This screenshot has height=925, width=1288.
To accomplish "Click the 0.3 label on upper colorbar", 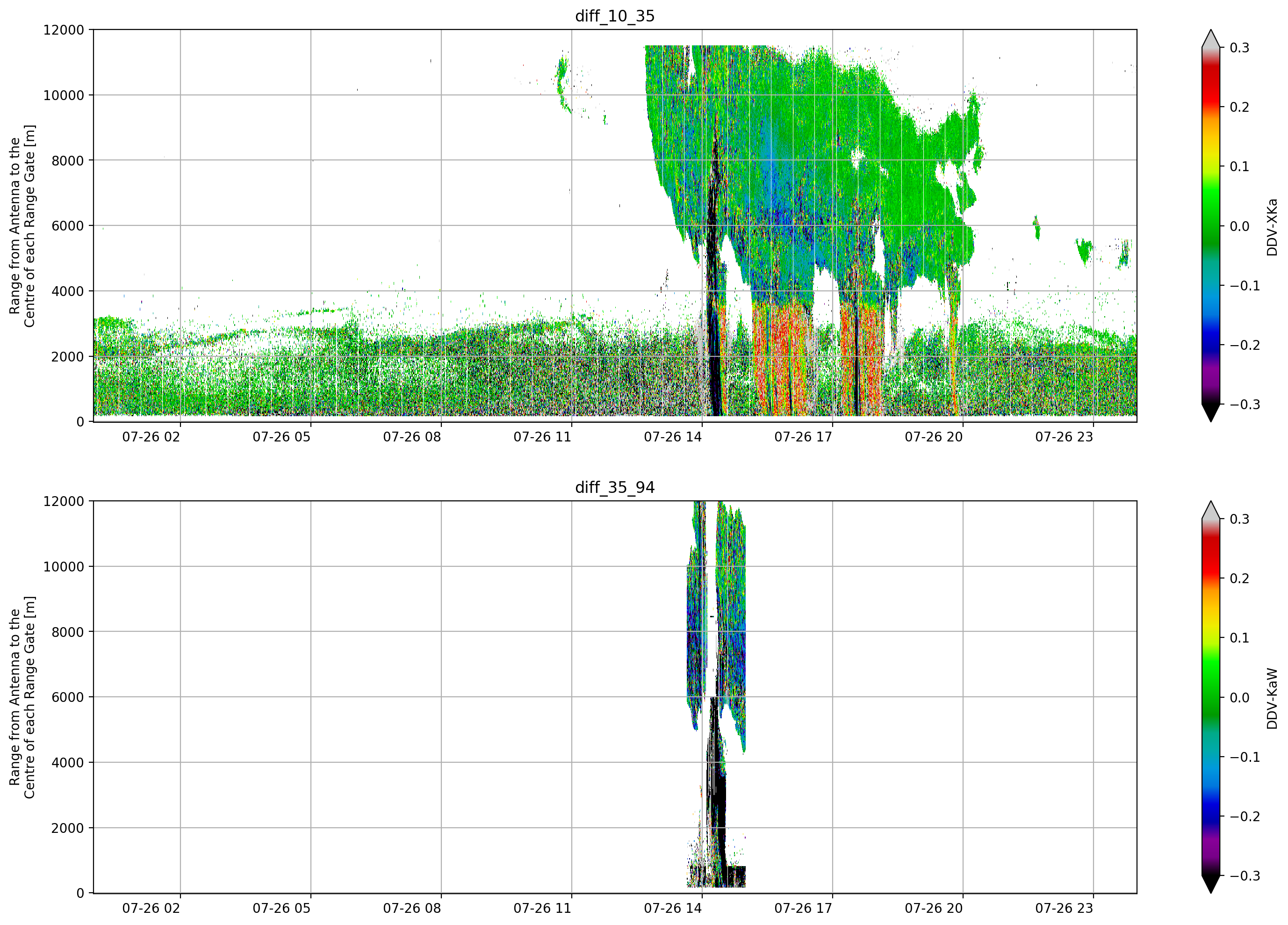I will [1239, 48].
